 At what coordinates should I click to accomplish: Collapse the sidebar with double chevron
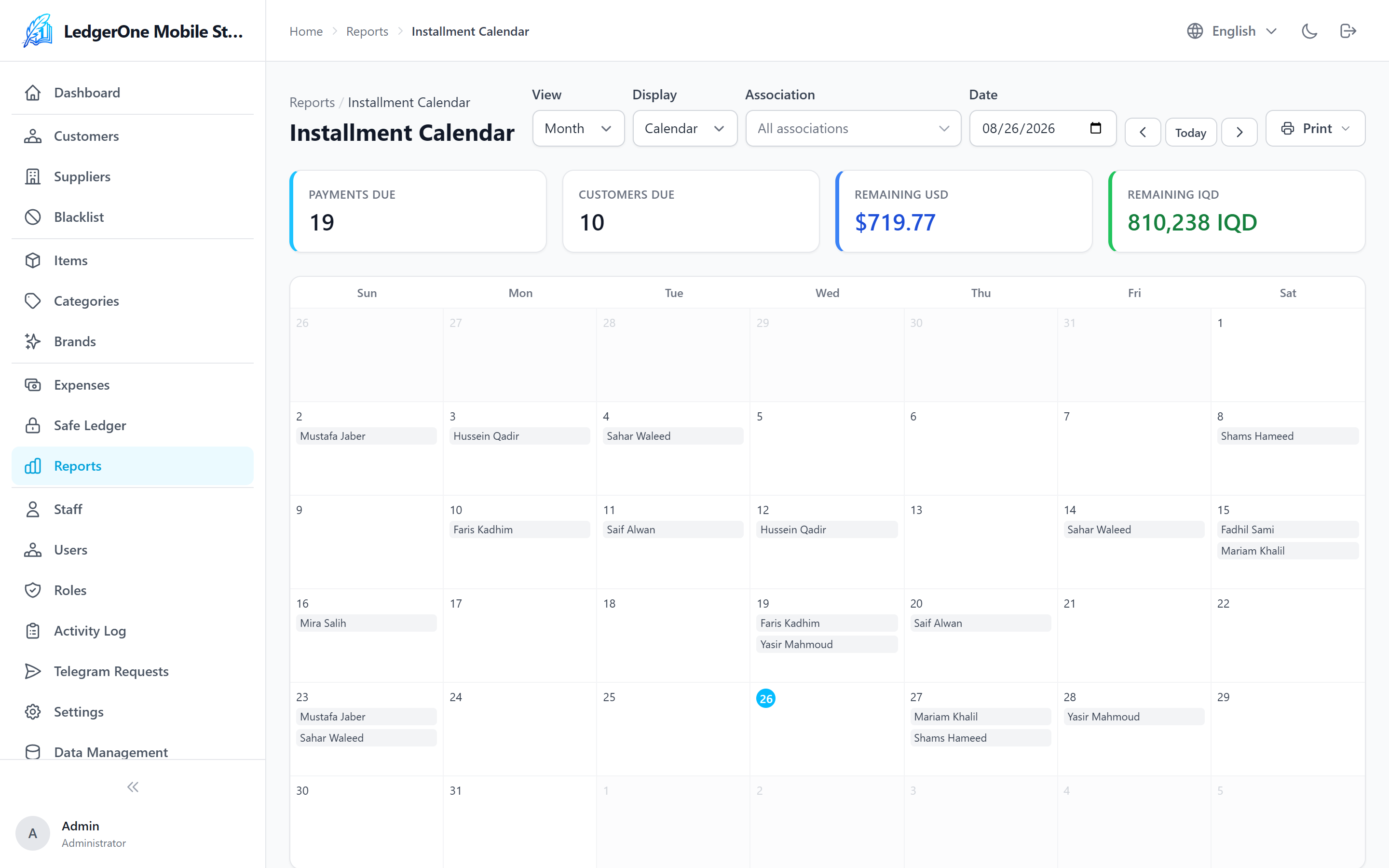coord(133,787)
